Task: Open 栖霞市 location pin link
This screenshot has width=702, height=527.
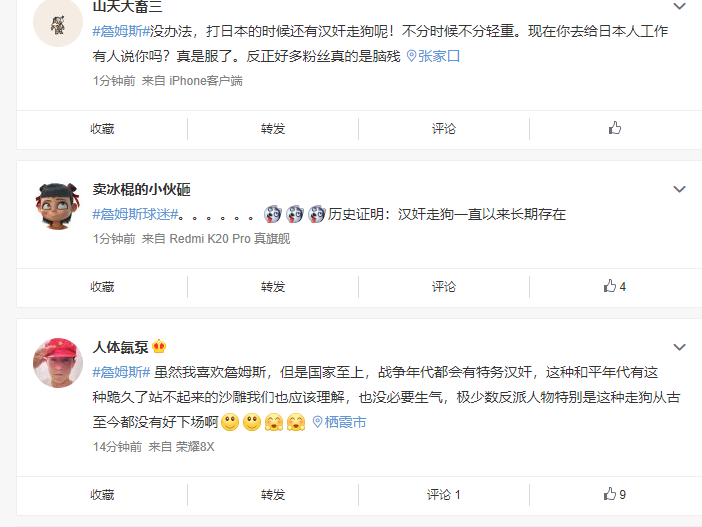Action: coord(339,422)
